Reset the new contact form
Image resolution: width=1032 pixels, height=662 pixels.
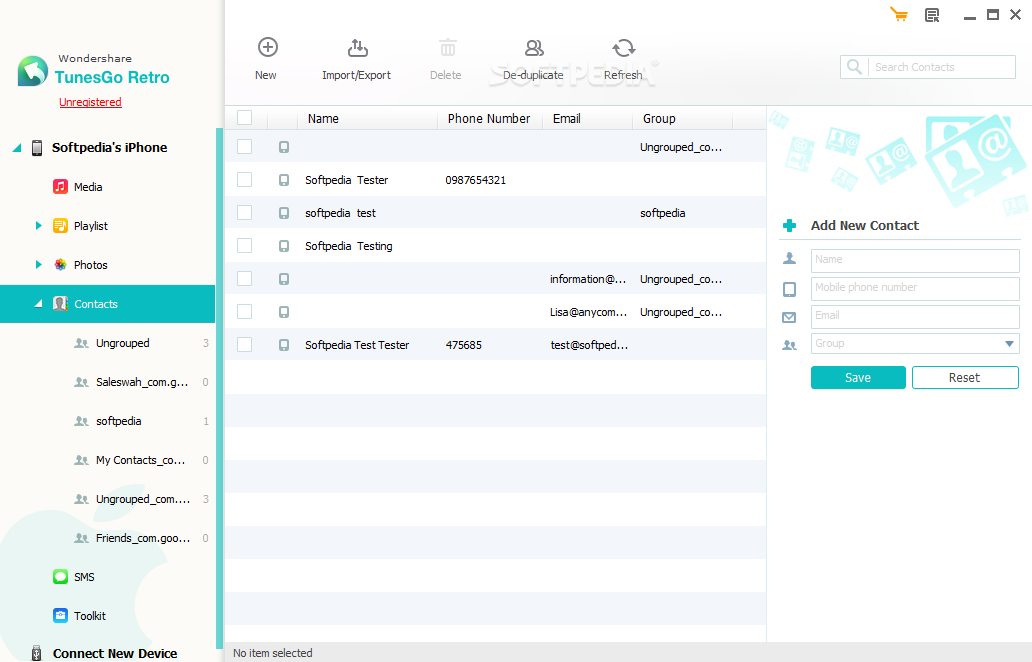click(x=965, y=378)
